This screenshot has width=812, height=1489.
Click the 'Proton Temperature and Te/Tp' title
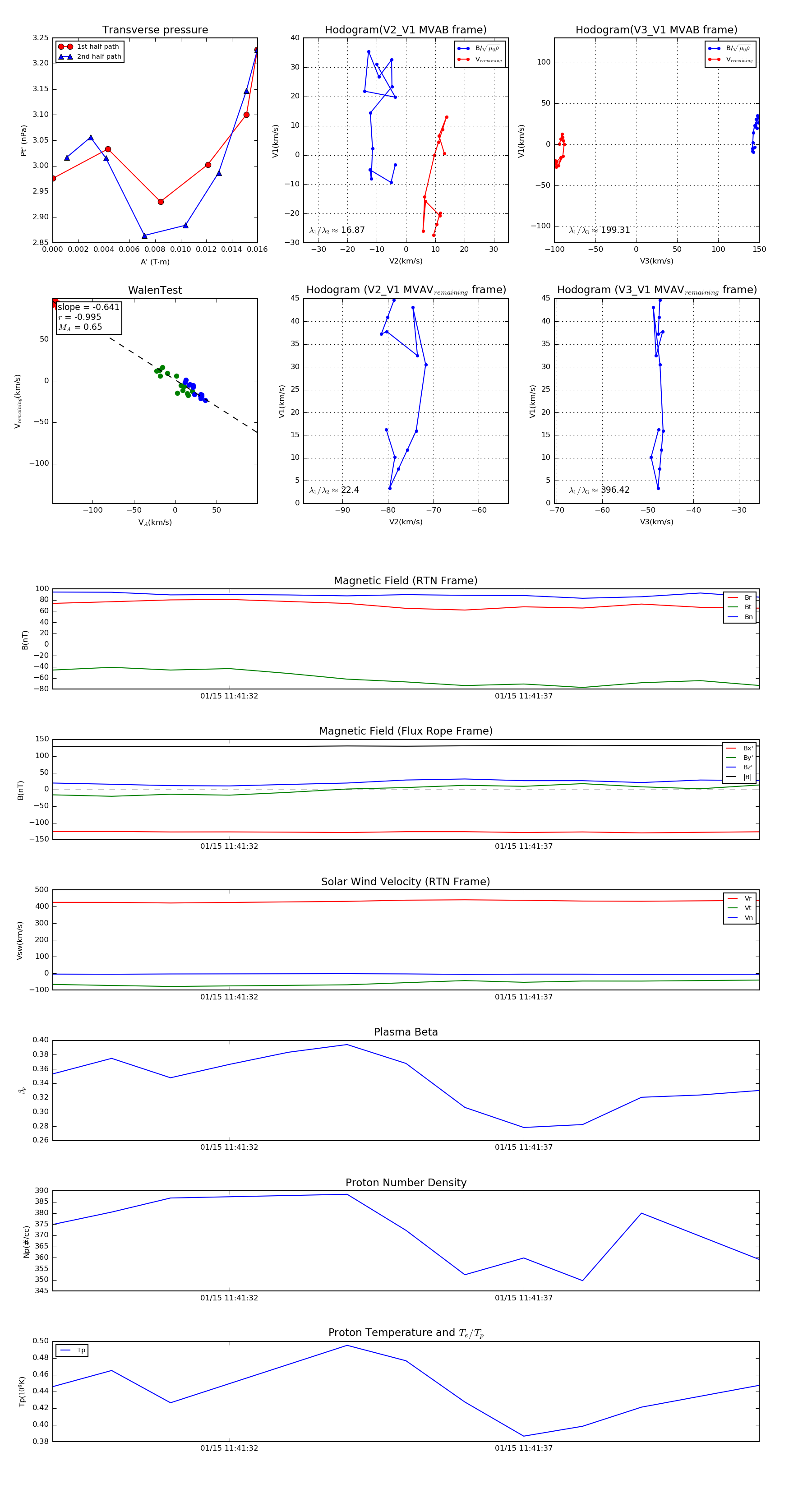(x=406, y=1333)
